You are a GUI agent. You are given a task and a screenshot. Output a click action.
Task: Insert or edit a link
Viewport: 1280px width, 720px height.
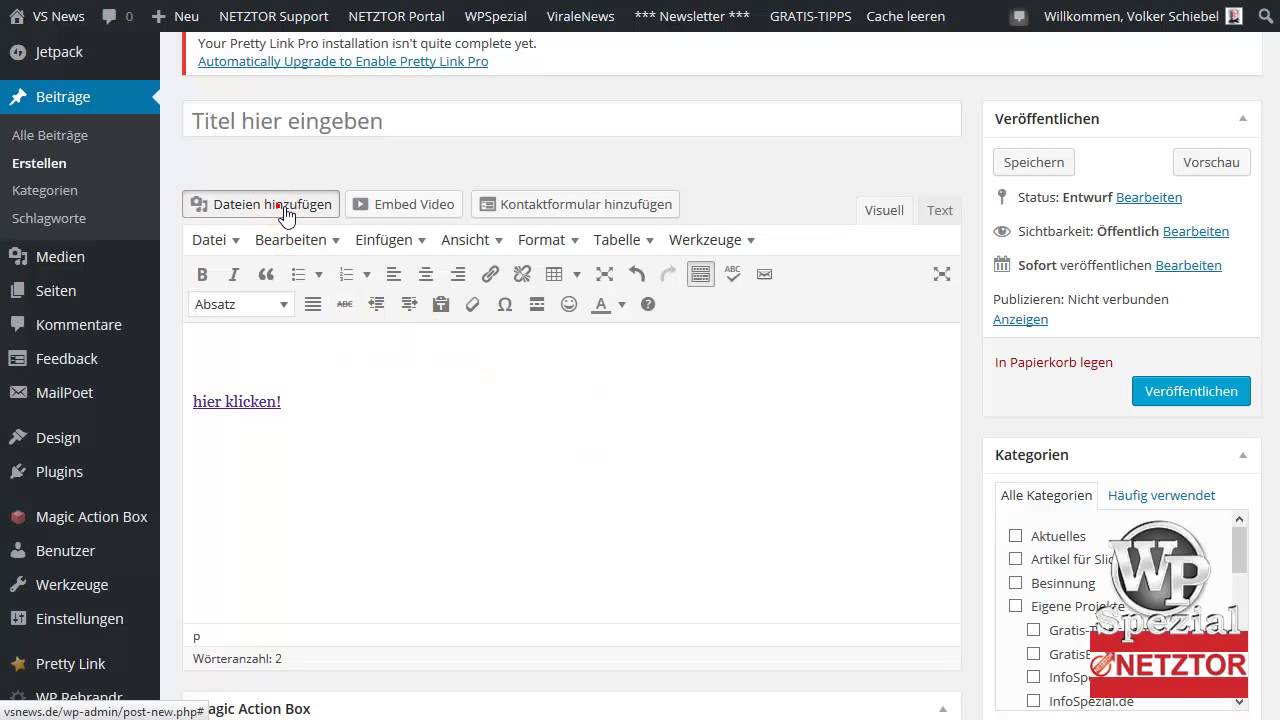(x=490, y=274)
